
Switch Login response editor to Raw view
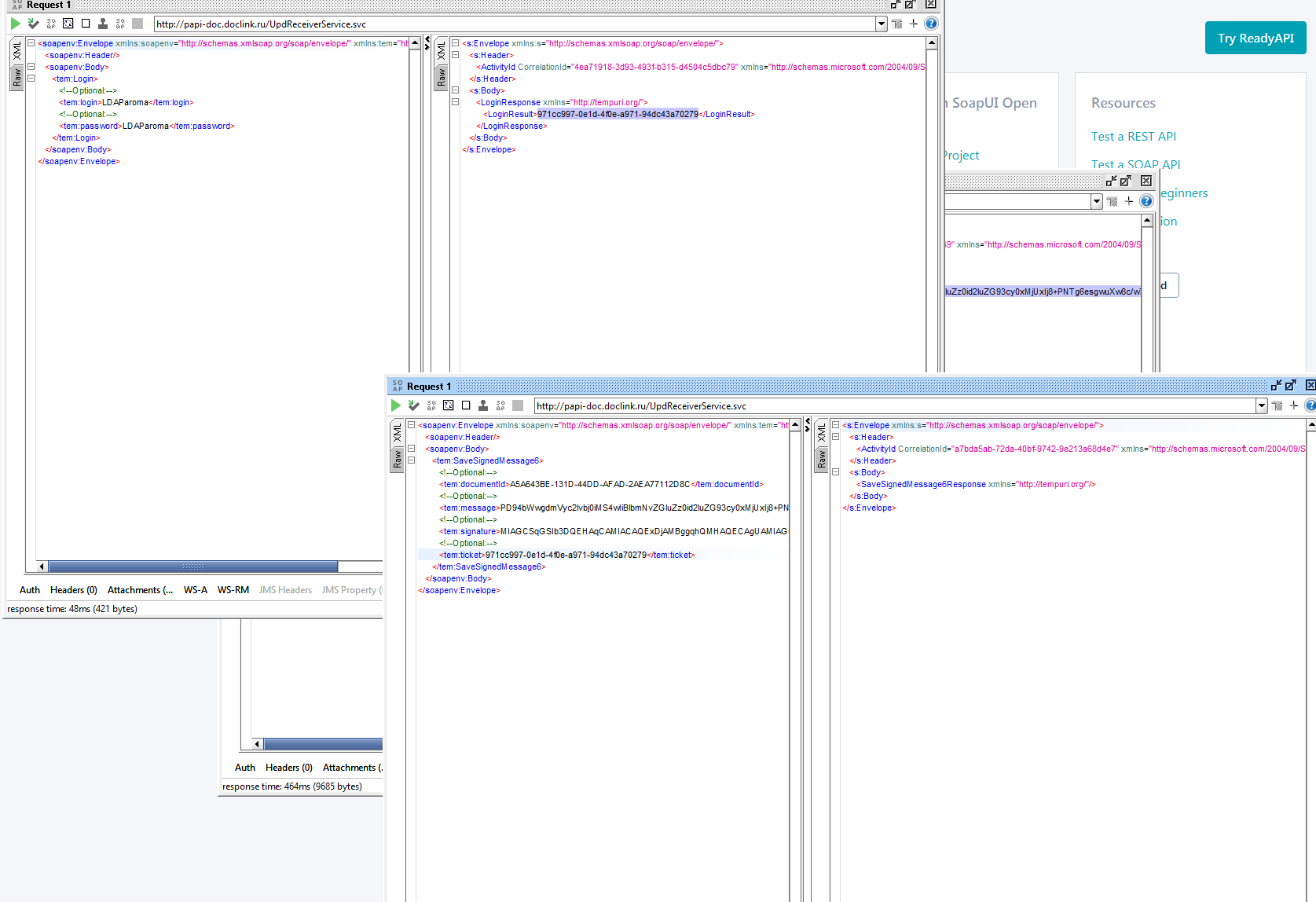(441, 77)
